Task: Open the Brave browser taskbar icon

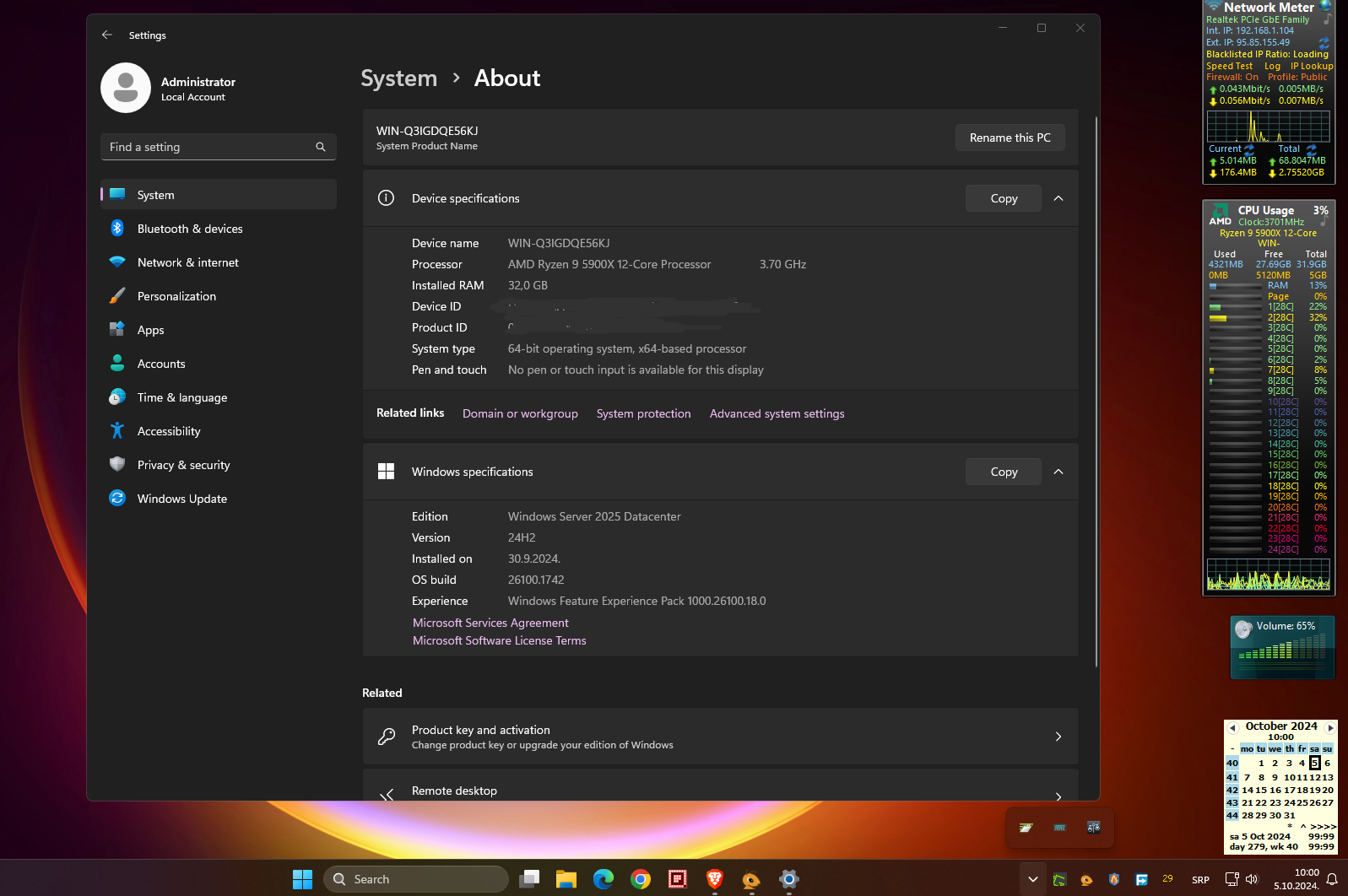Action: 715,879
